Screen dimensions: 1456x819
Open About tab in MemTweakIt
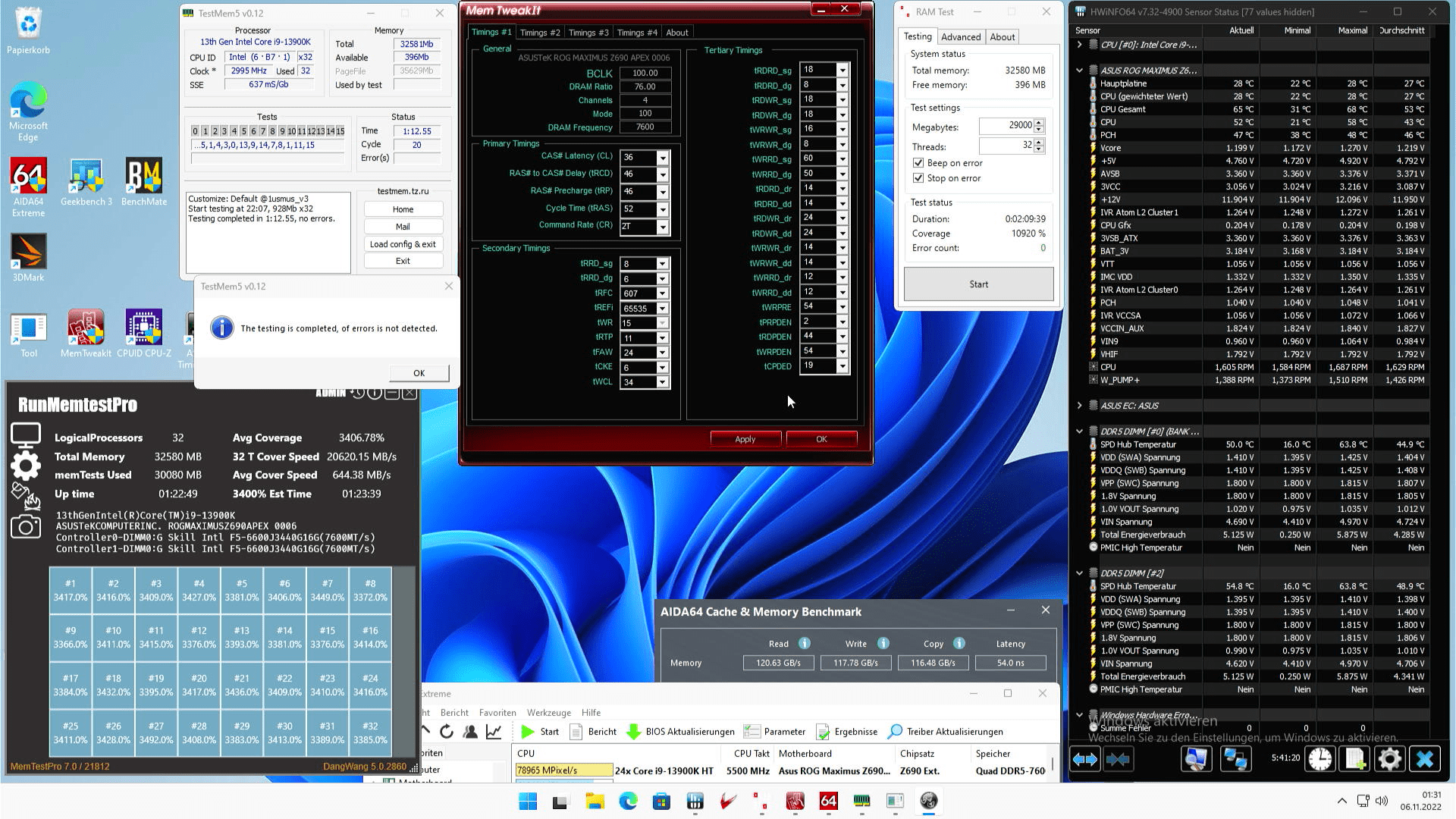pyautogui.click(x=677, y=33)
